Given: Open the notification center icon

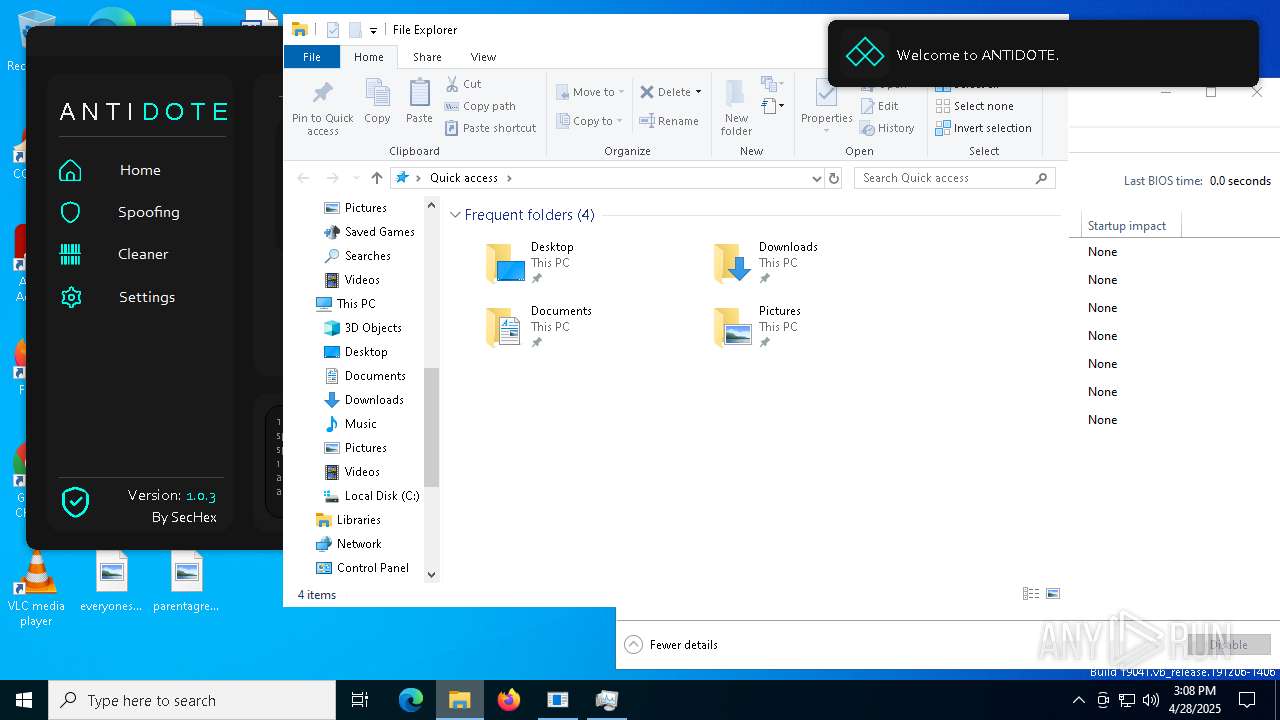Looking at the screenshot, I should coord(1247,700).
